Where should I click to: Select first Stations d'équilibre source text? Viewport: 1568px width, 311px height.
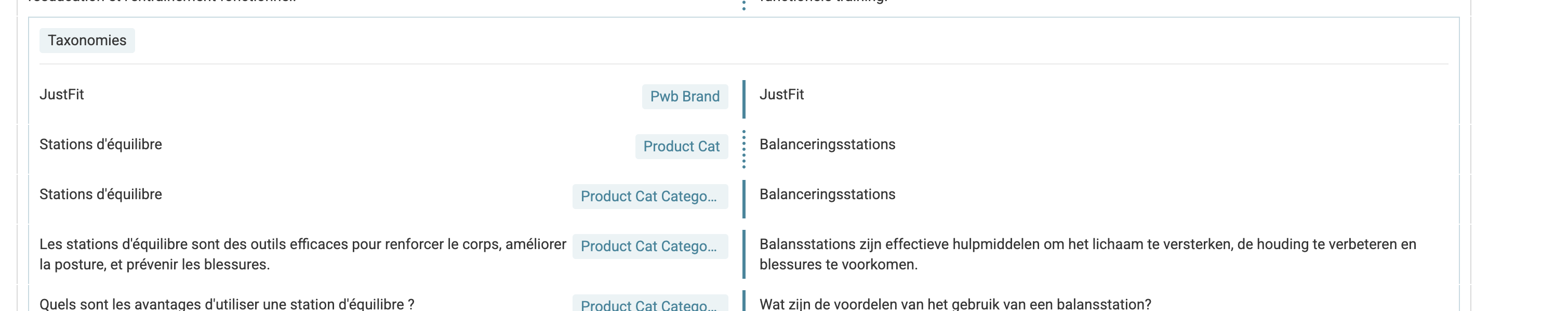point(100,145)
